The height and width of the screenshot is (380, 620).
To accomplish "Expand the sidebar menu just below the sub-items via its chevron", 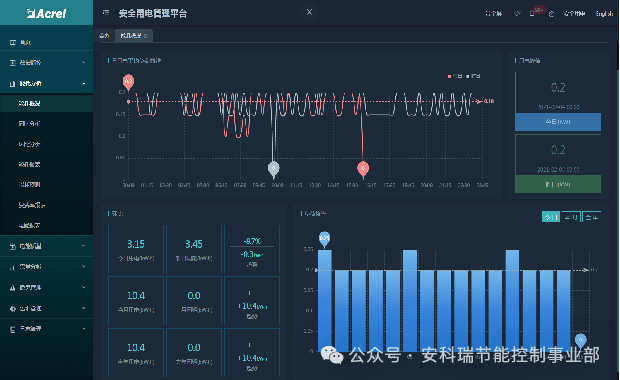I will (83, 246).
